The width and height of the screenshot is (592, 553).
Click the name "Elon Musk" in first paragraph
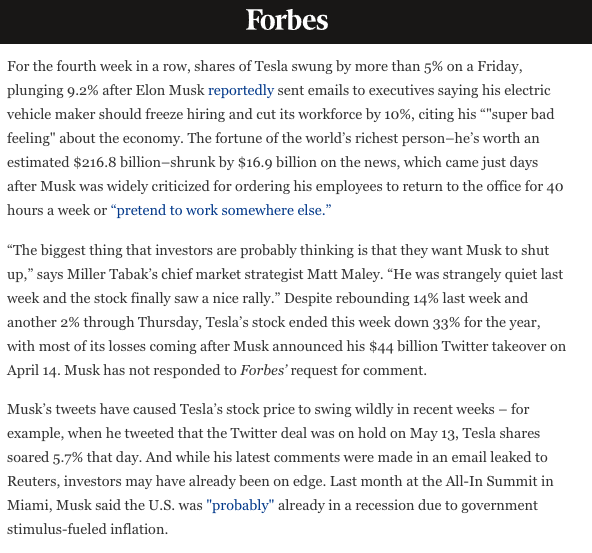point(170,91)
